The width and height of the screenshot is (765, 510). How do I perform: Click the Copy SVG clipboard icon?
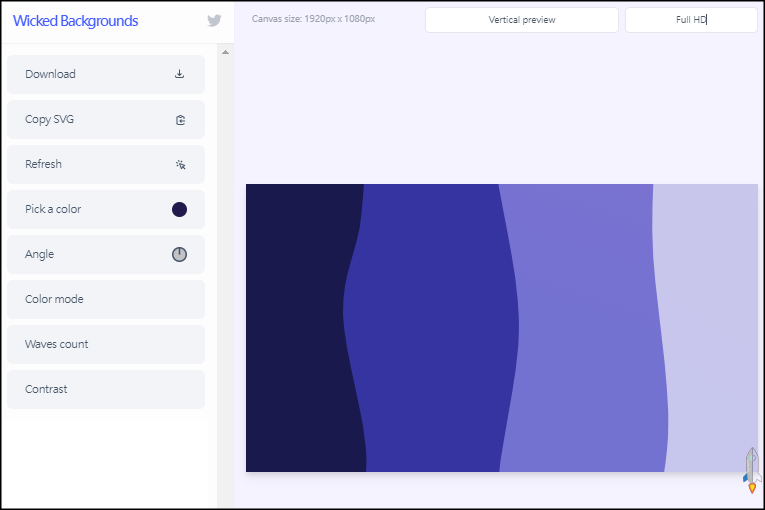(x=180, y=120)
